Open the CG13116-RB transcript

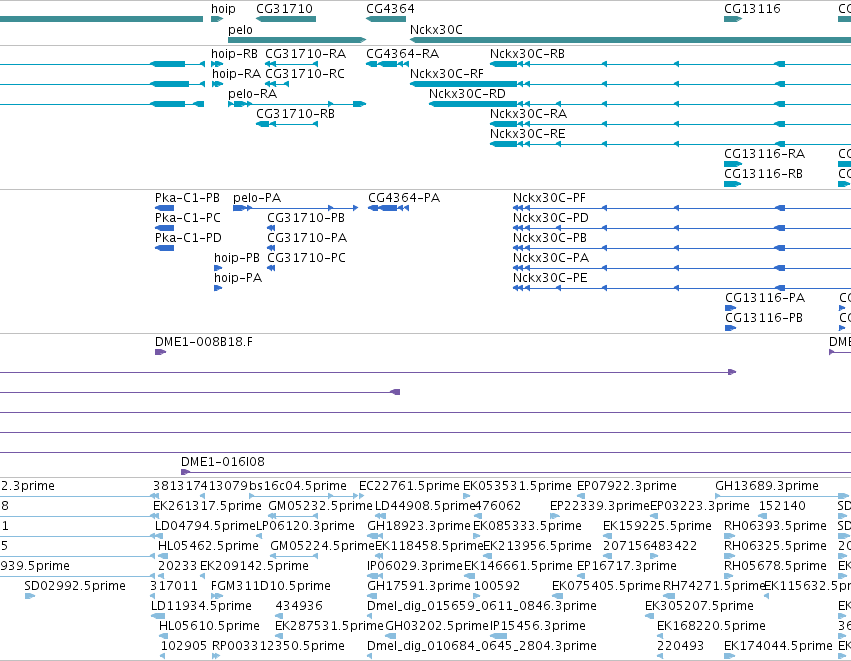(732, 184)
